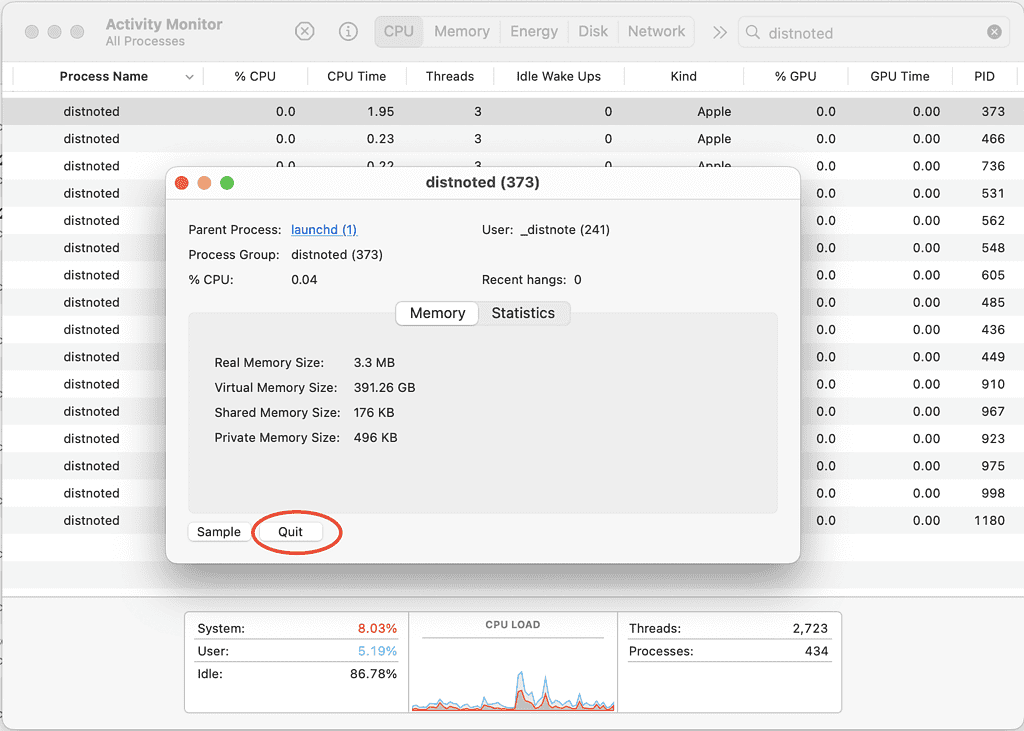Select the CPU tab
The height and width of the screenshot is (731, 1024).
click(x=398, y=31)
